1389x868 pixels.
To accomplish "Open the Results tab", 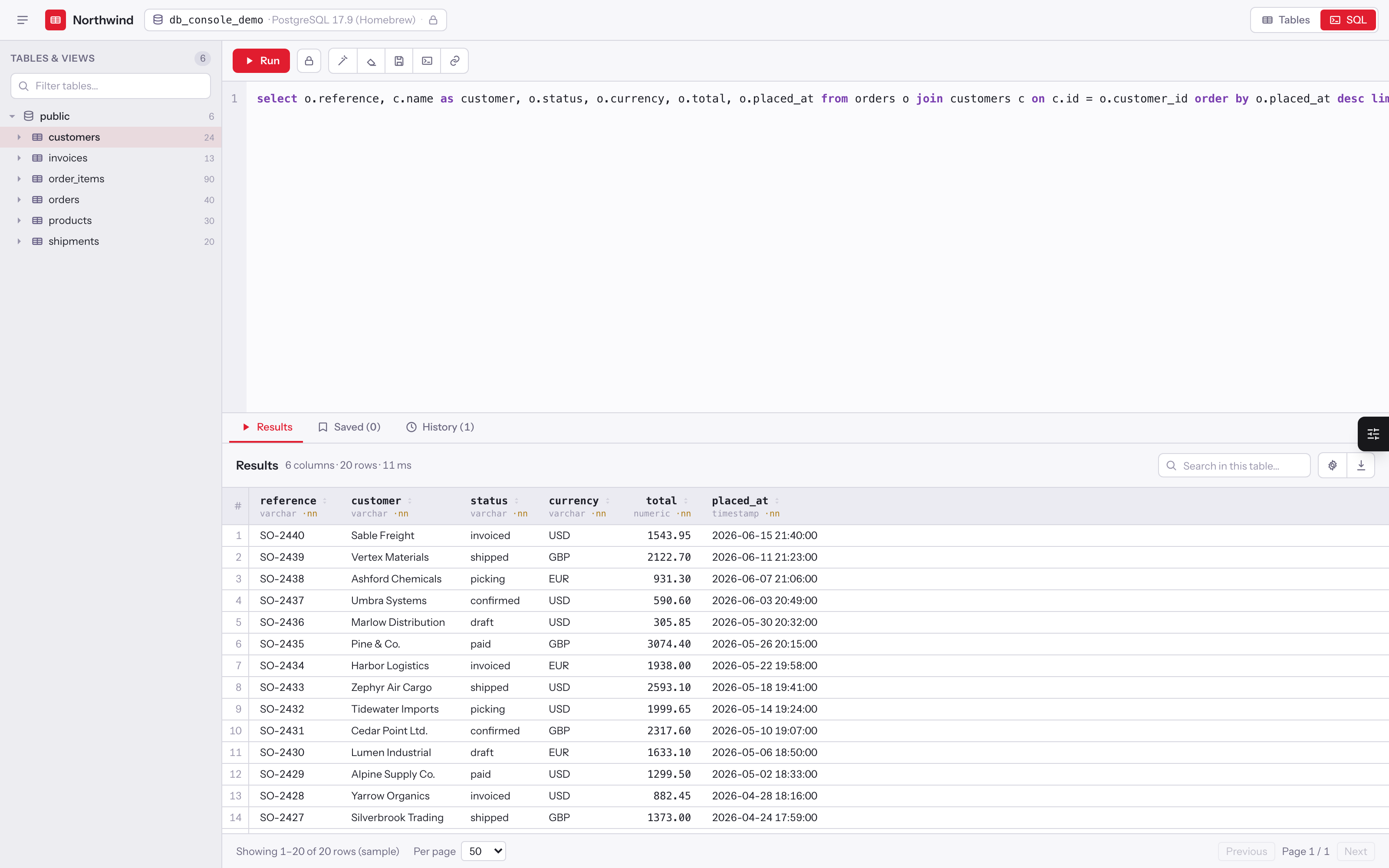I will [267, 427].
